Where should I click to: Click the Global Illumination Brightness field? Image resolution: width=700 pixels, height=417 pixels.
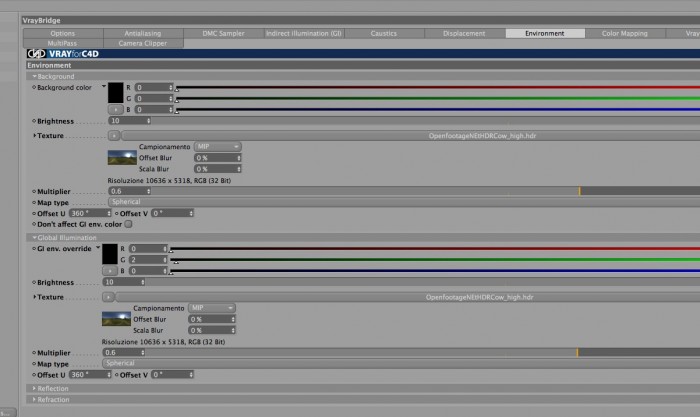pos(124,282)
